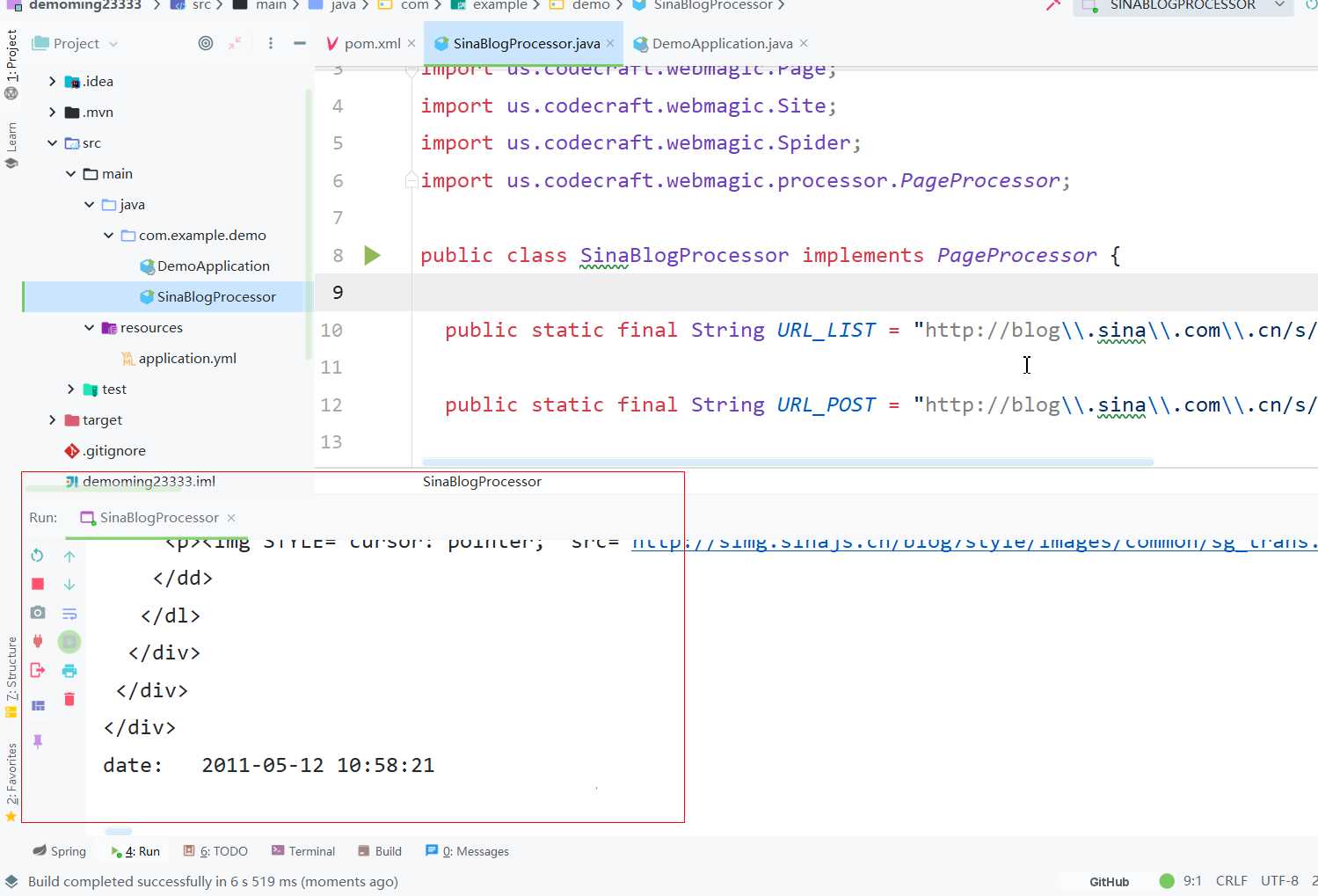This screenshot has height=896, width=1318.
Task: Collapse all nodes in the Project panel
Action: coord(236,43)
